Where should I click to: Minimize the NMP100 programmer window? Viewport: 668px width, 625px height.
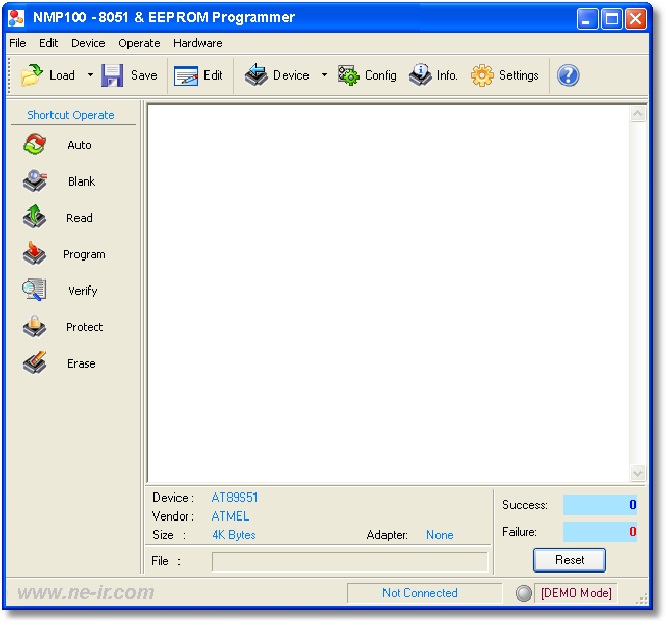[x=587, y=19]
